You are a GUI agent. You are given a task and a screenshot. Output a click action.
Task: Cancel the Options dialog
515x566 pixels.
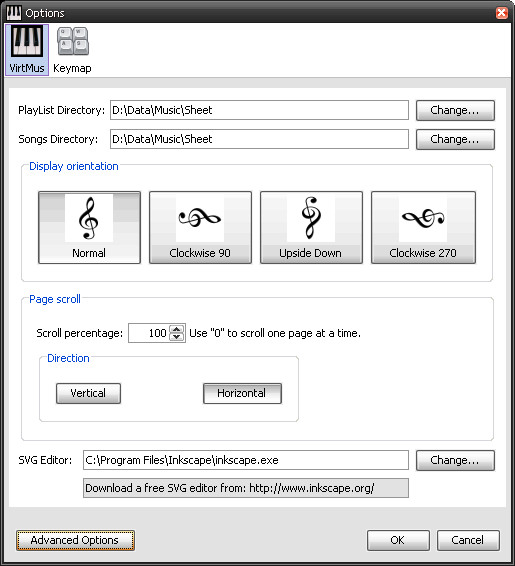[468, 540]
